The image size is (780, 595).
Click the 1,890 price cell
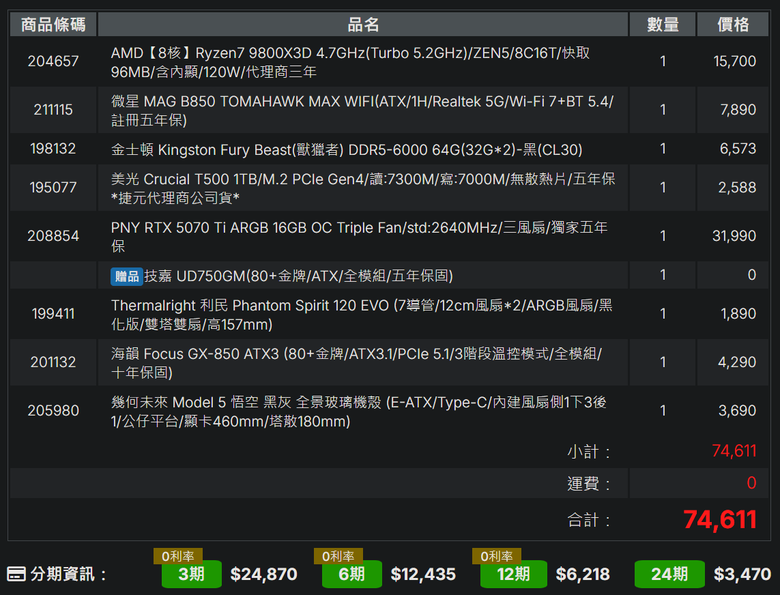(738, 314)
